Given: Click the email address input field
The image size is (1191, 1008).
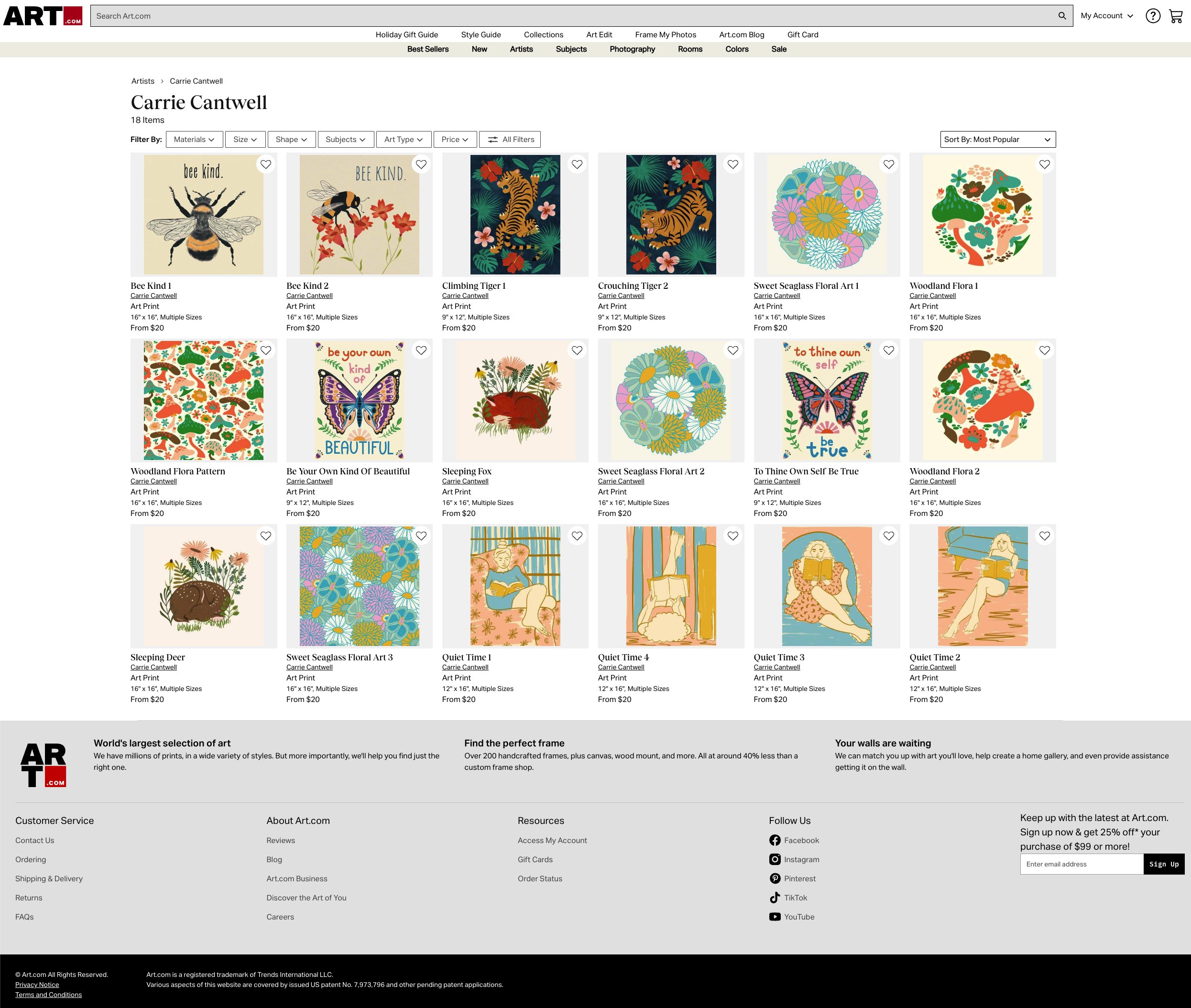Looking at the screenshot, I should pos(1082,864).
